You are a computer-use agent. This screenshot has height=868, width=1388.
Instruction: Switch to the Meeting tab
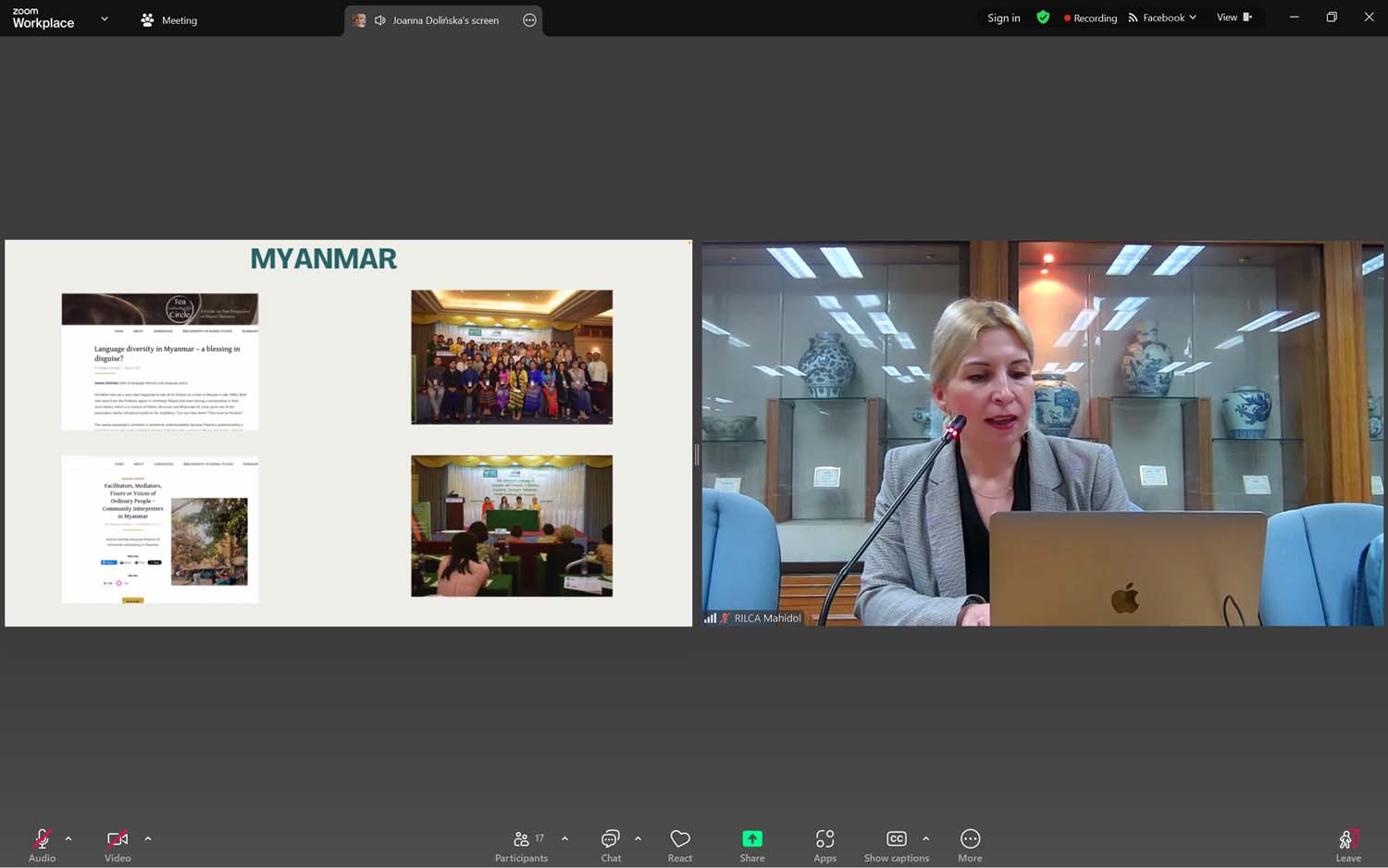pos(169,20)
